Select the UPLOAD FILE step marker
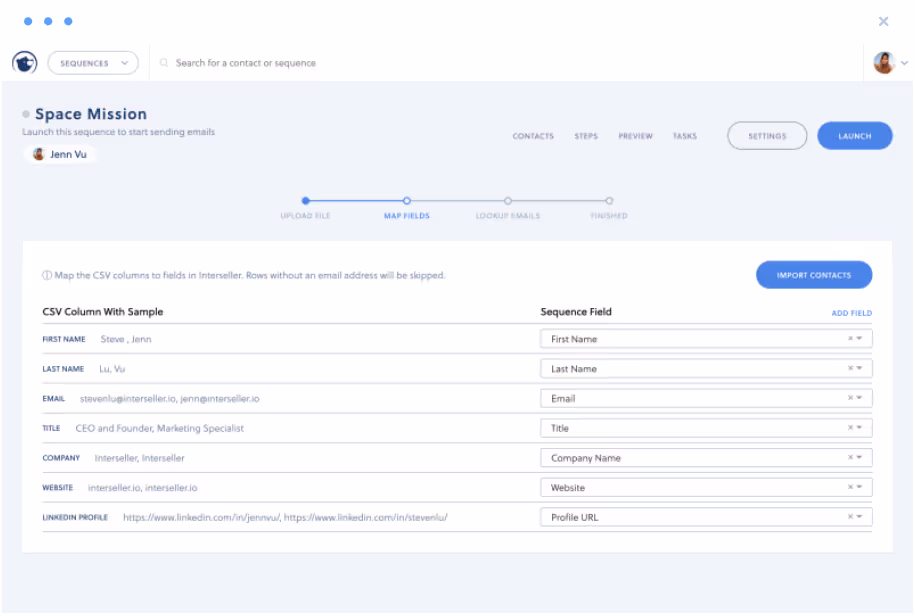915x616 pixels. coord(305,199)
